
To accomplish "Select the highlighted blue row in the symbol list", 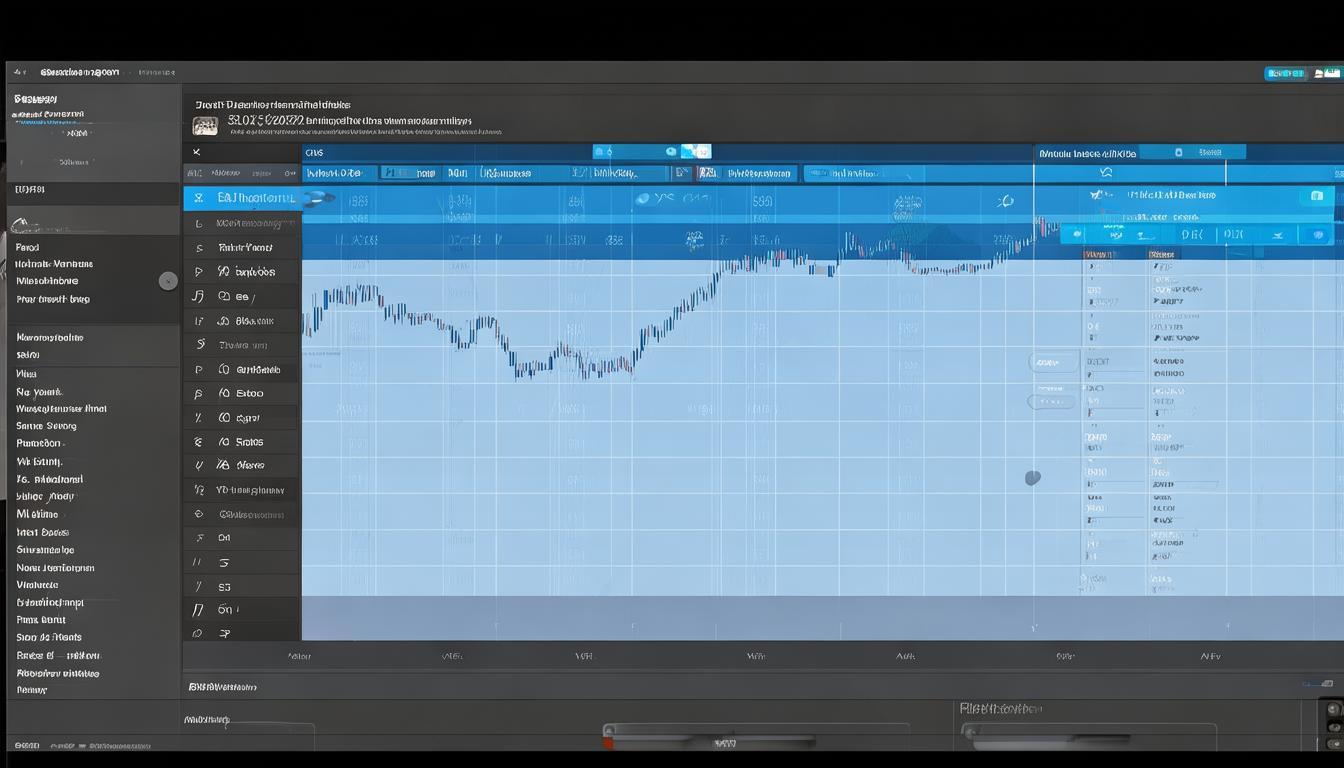I will (242, 198).
